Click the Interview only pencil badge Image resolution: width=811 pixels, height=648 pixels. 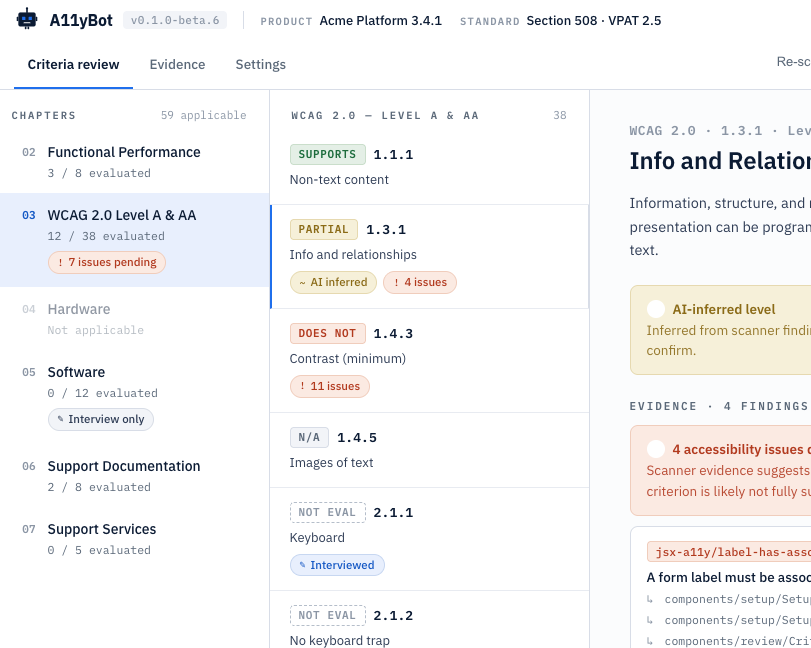101,419
